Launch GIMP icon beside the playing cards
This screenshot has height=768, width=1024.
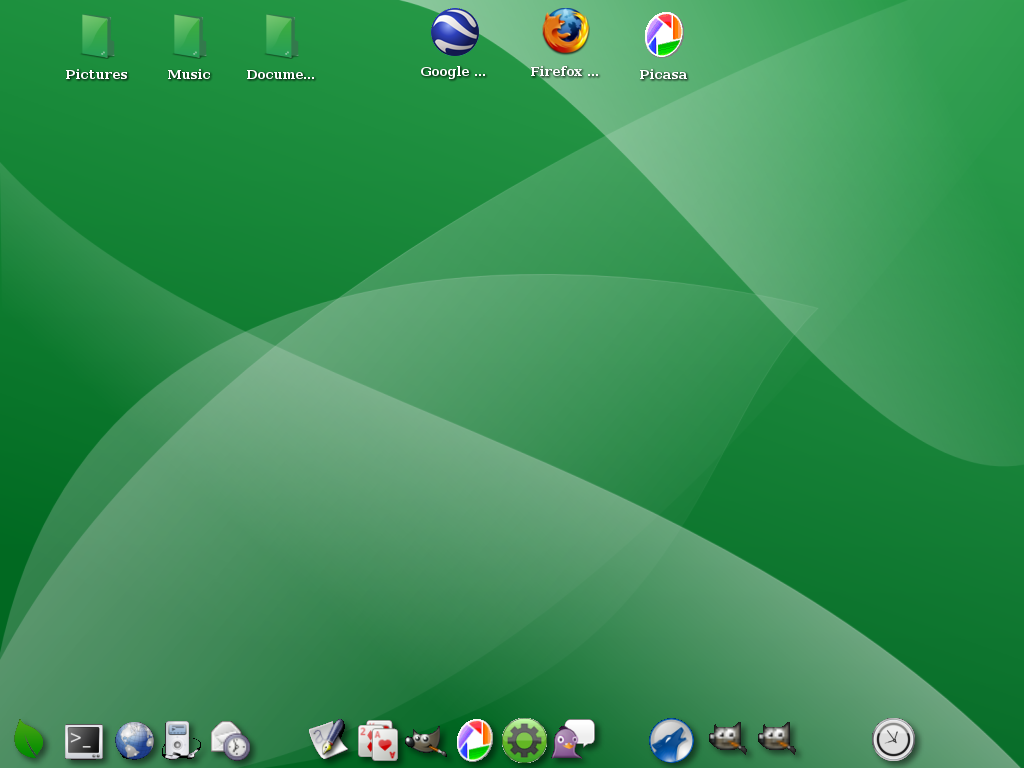tap(426, 741)
